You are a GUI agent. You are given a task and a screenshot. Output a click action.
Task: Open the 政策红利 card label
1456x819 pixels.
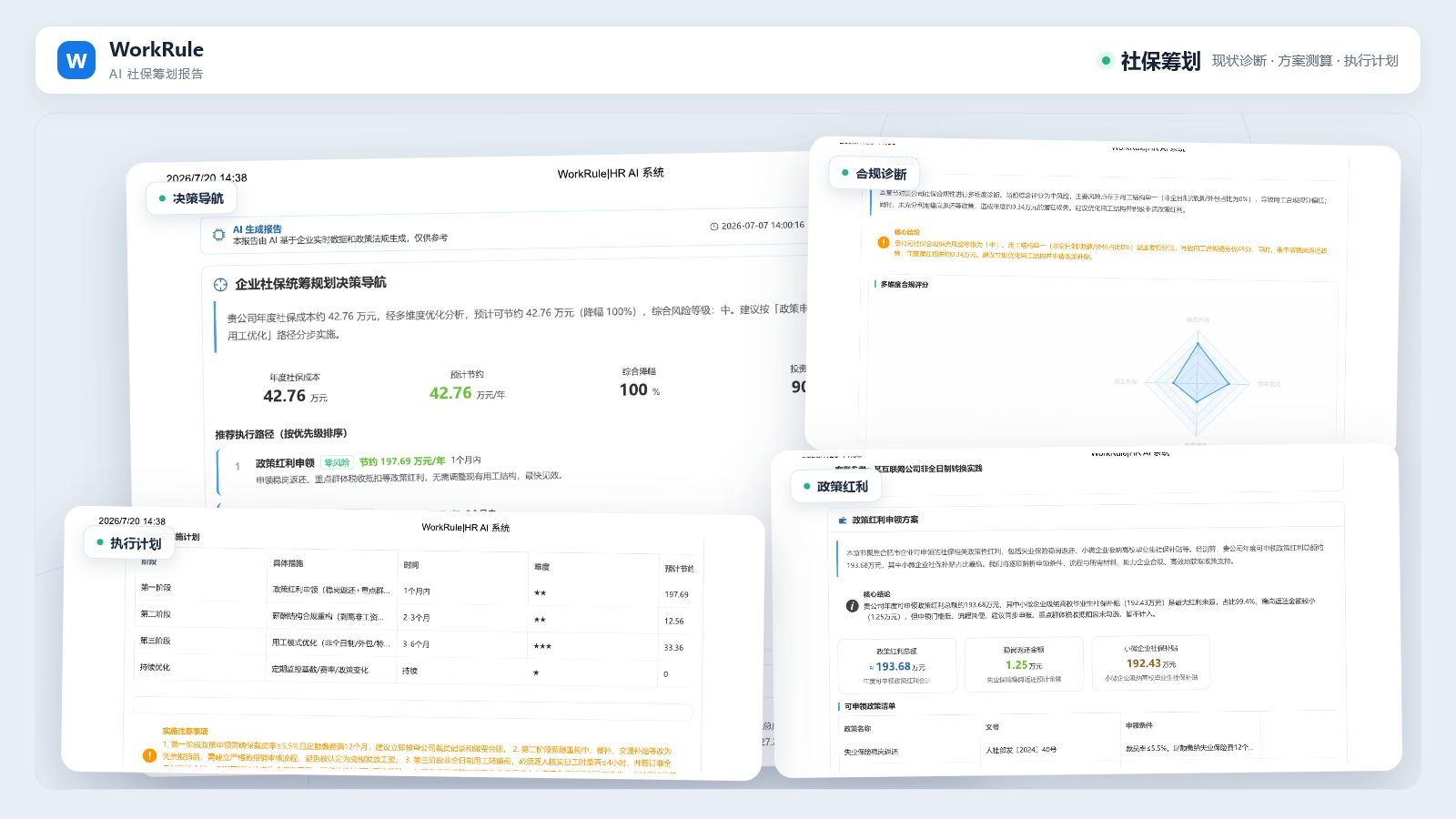[x=835, y=486]
